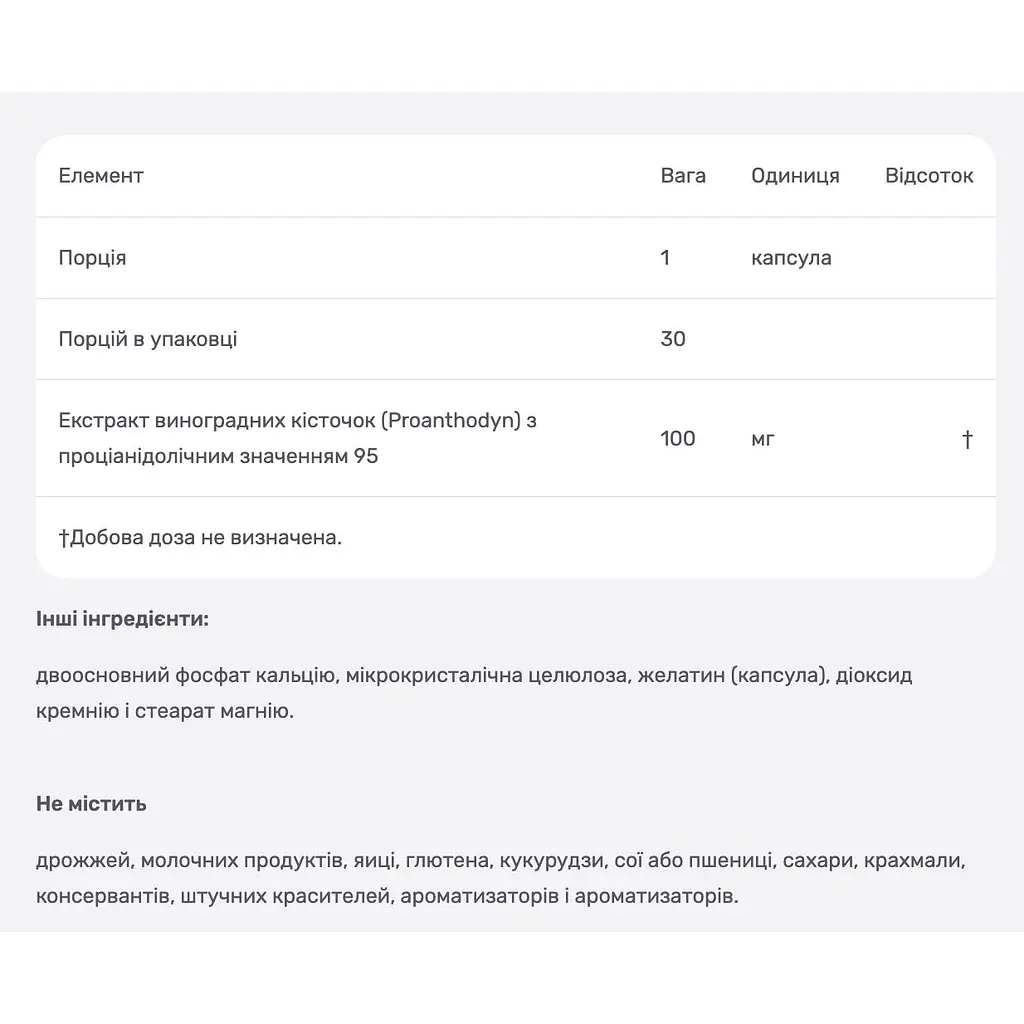Click the 'Добова доза не визначена' footnote
The image size is (1024, 1024).
(200, 537)
